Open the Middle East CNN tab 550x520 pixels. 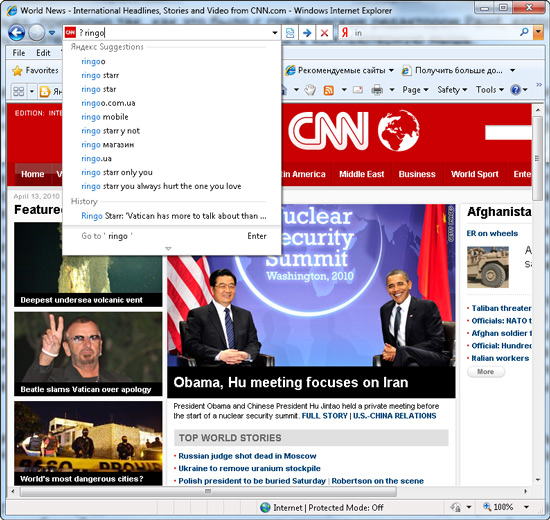point(362,174)
